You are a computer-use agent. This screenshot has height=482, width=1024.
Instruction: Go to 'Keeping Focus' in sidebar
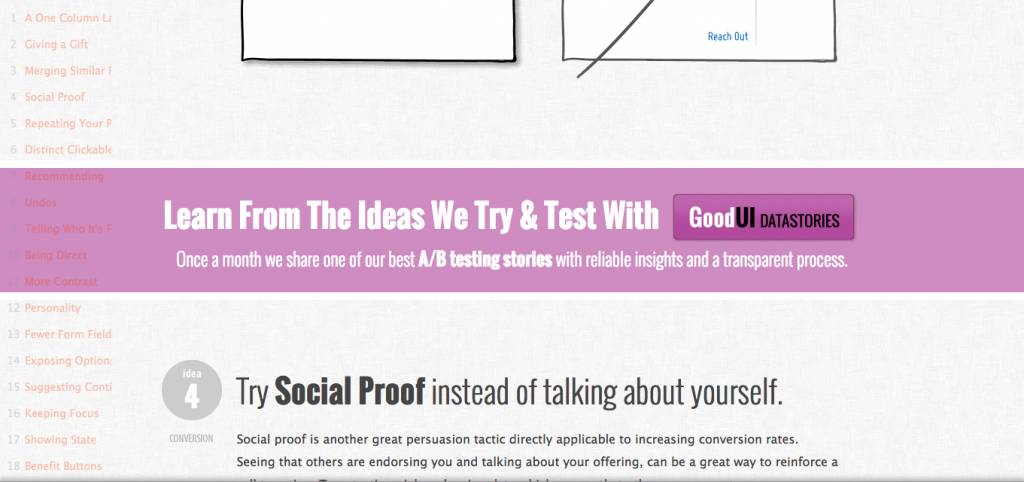(x=60, y=413)
